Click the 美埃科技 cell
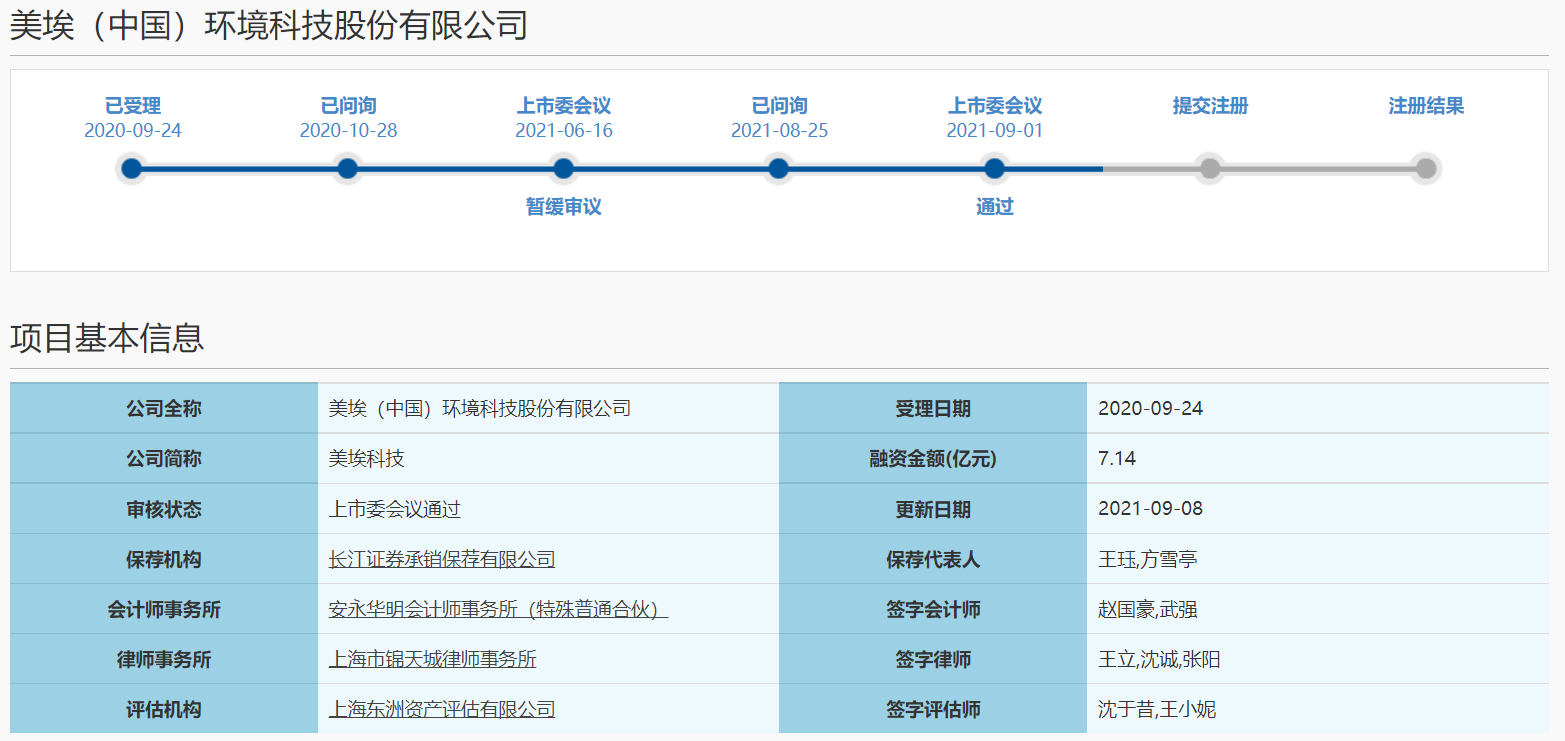Image resolution: width=1565 pixels, height=741 pixels. coord(548,459)
